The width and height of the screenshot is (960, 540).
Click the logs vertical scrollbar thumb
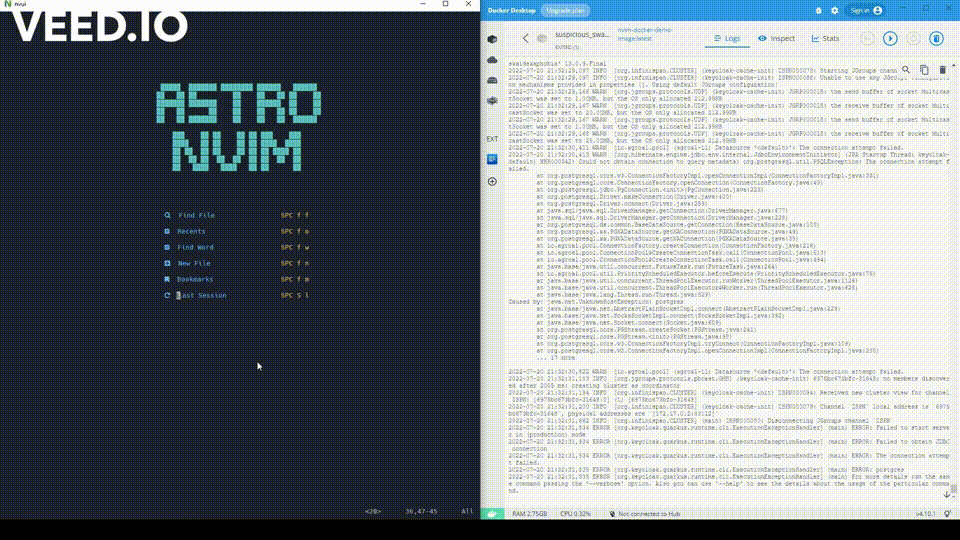953,487
